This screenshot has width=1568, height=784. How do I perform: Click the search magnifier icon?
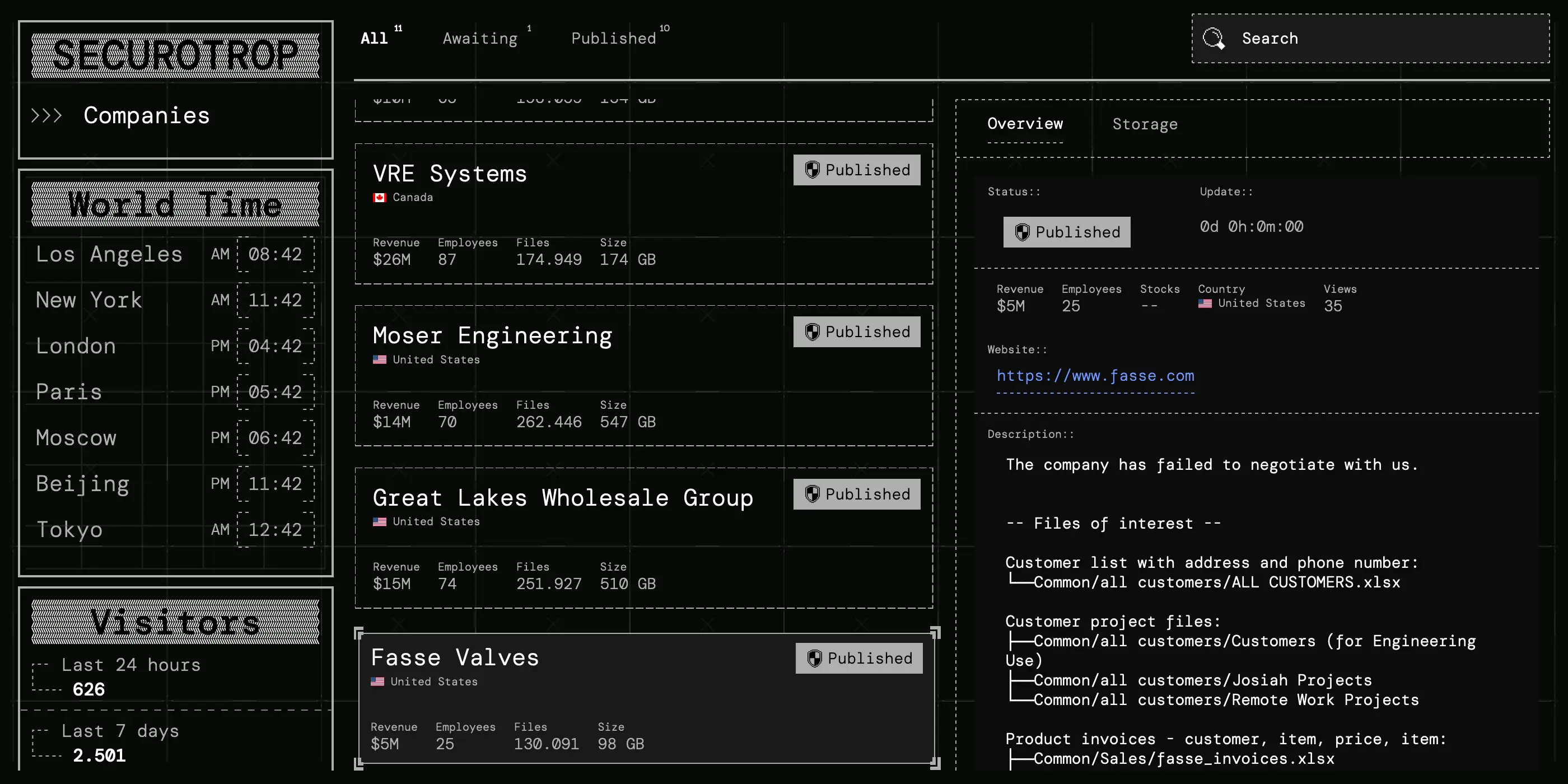click(x=1213, y=38)
